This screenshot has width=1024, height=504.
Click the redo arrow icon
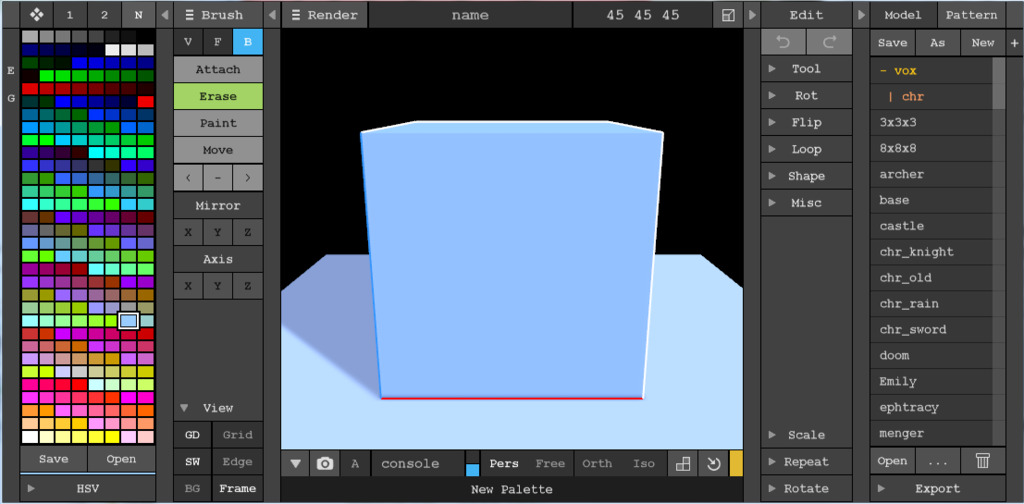click(829, 42)
